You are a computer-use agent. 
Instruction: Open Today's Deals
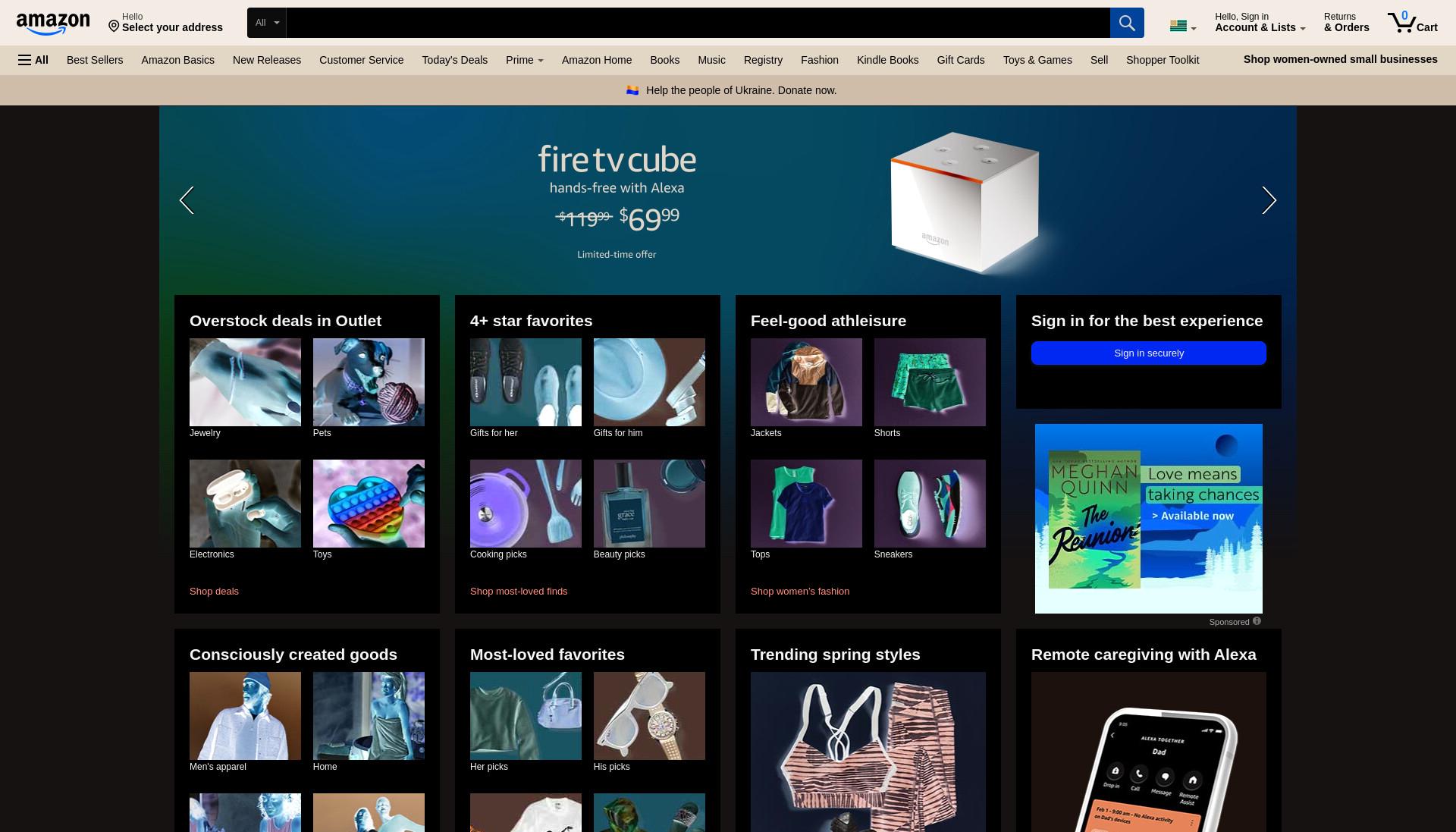[x=454, y=60]
